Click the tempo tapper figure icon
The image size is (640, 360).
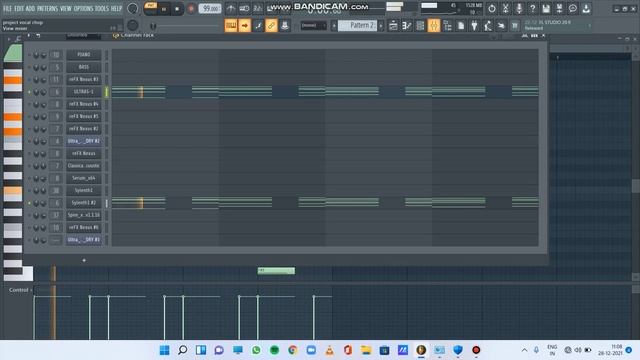coord(488,26)
